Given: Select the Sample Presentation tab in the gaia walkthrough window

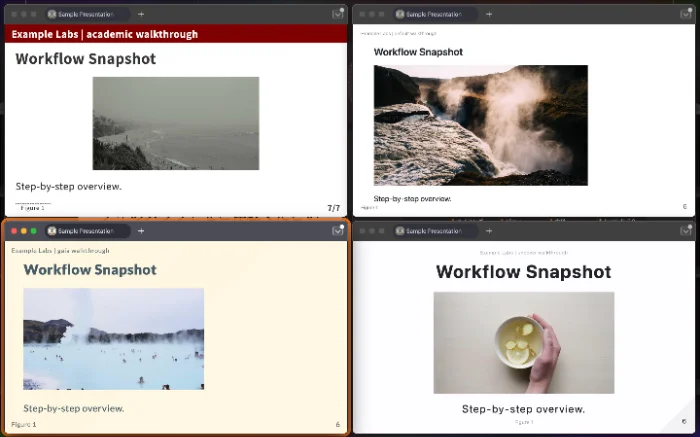Looking at the screenshot, I should [87, 231].
